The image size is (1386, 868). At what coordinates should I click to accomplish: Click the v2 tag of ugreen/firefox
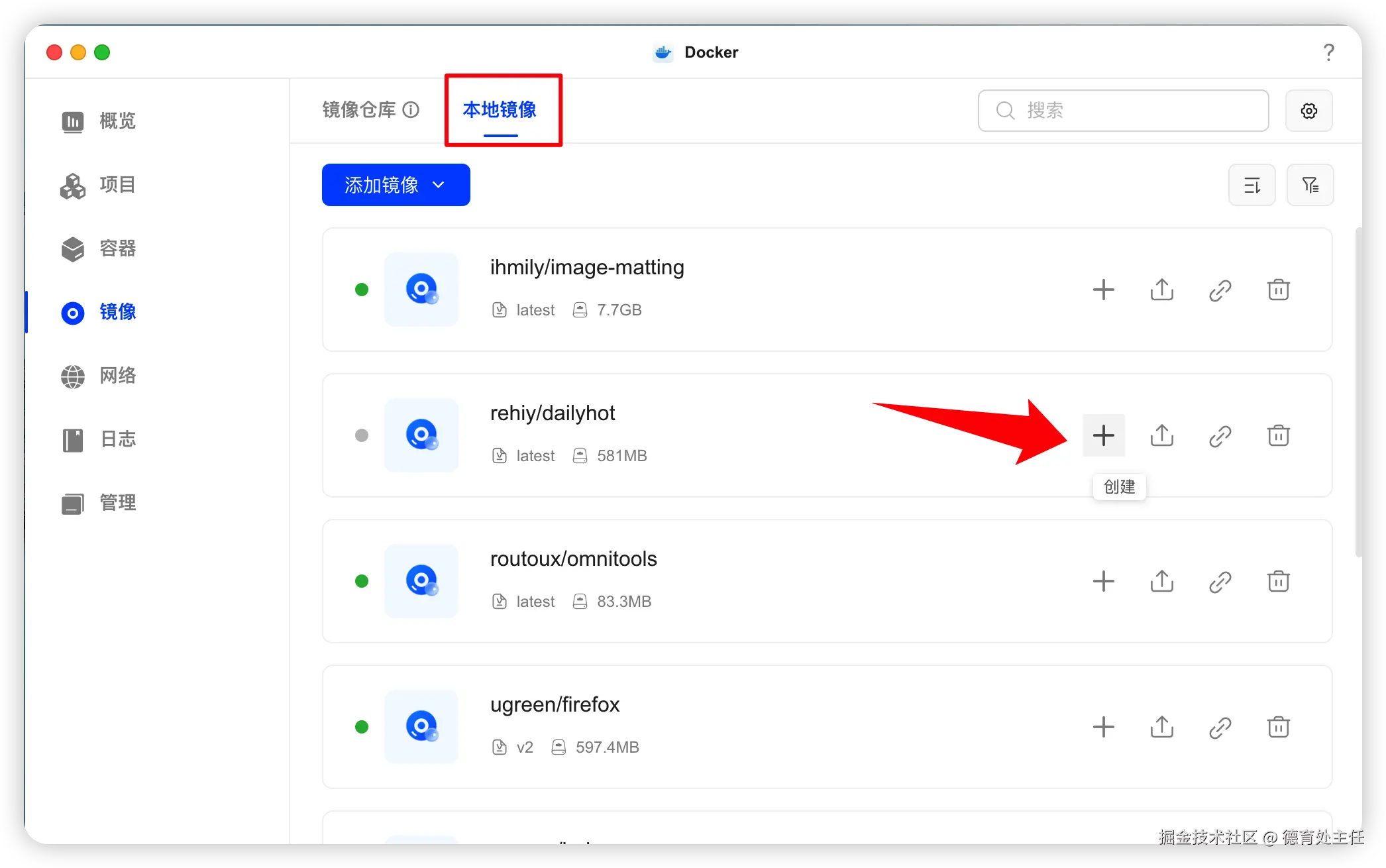(x=525, y=747)
